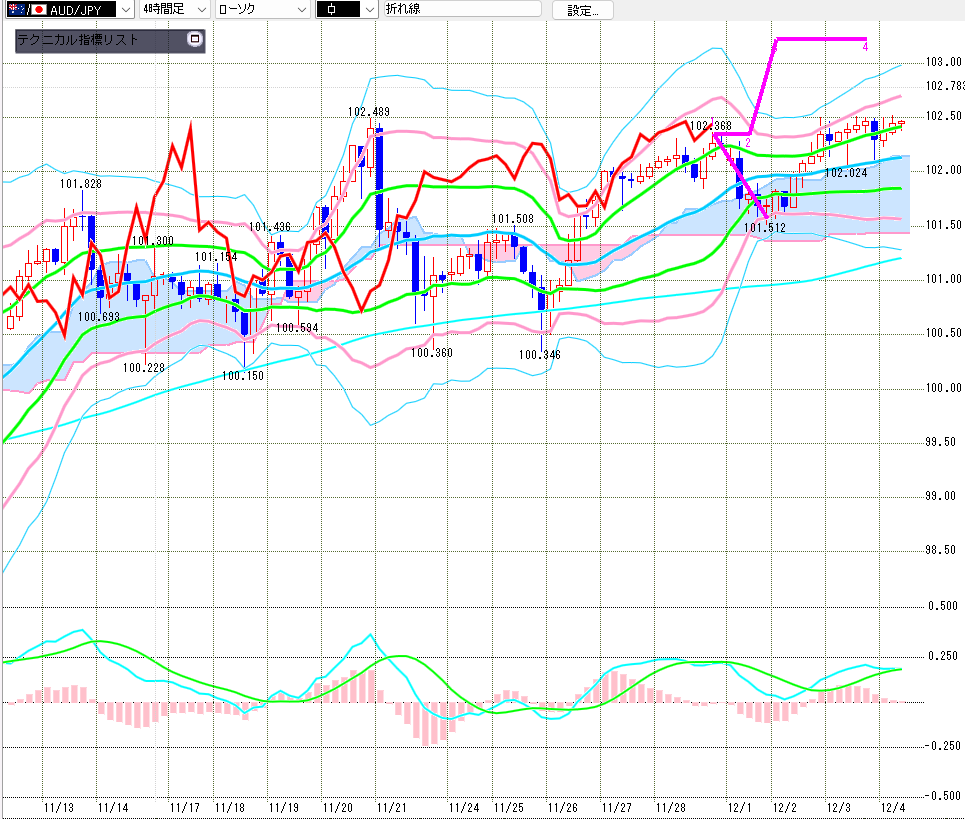Click the 101.512 swing low label
965x819 pixels.
764,227
